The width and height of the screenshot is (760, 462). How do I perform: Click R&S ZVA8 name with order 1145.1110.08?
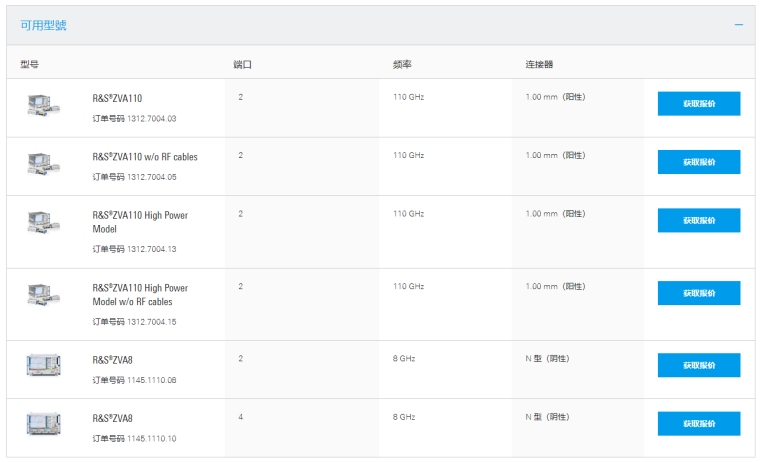112,360
